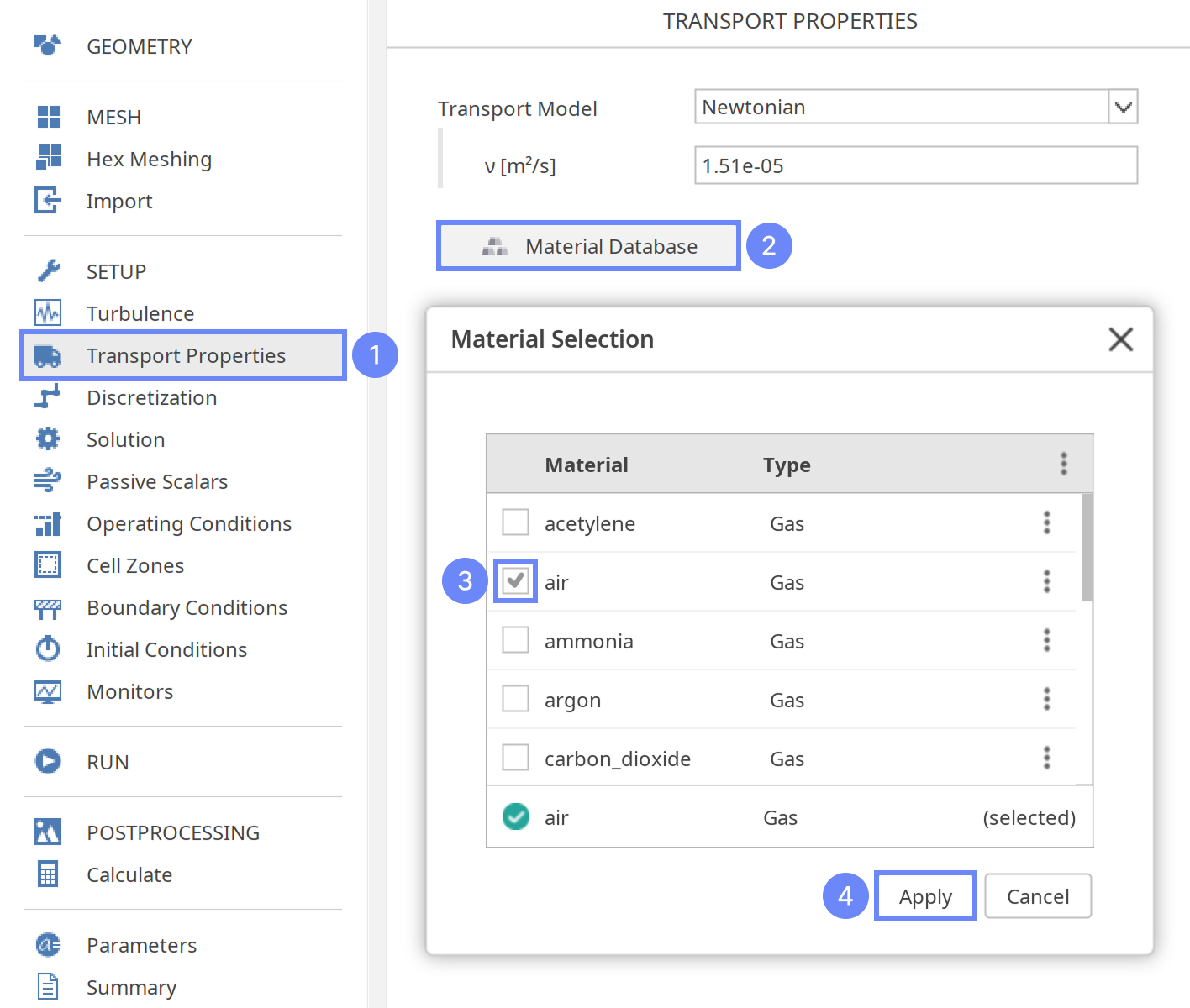
Task: Click the Import icon in the sidebar
Action: (48, 201)
